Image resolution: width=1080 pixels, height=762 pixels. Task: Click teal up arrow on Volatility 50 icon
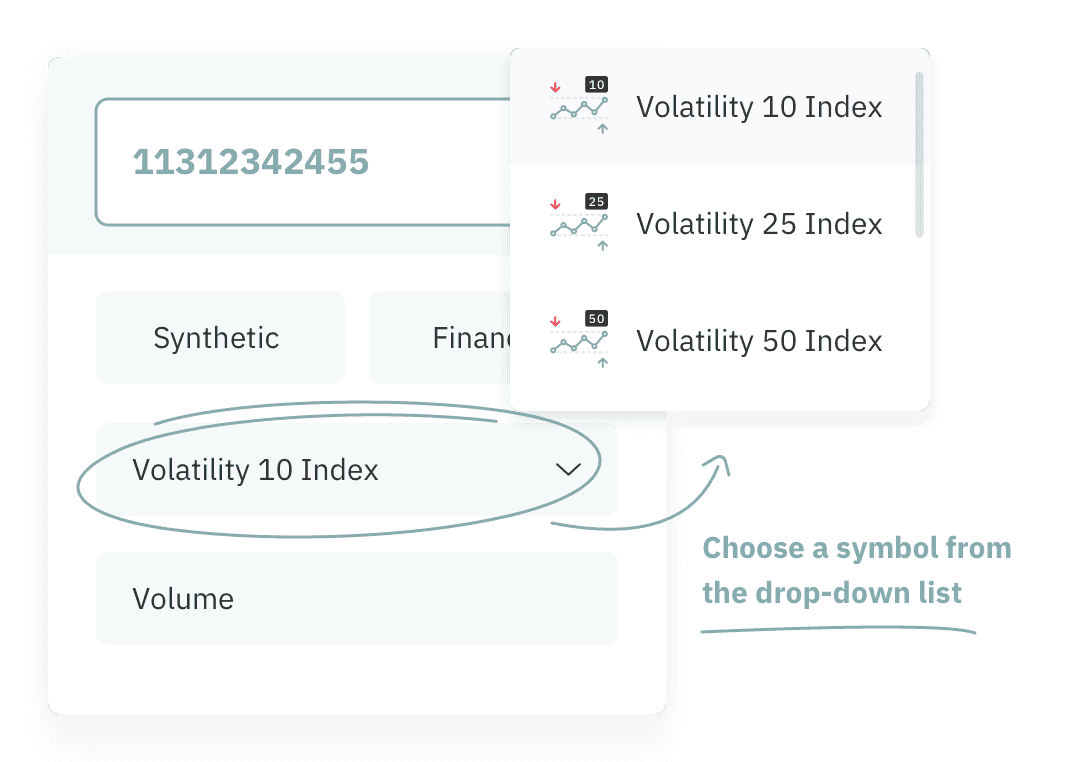pos(602,363)
